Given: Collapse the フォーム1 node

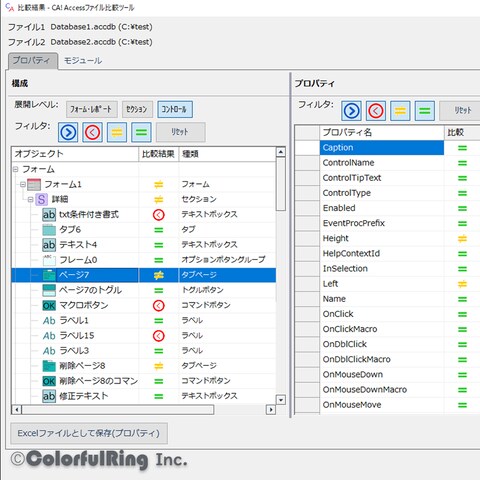Looking at the screenshot, I should 23,184.
